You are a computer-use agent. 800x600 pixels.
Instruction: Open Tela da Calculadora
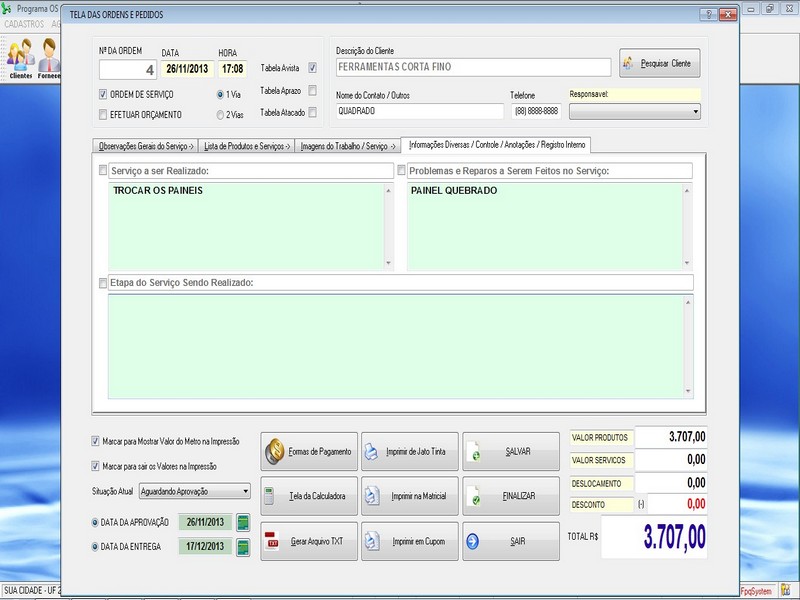(308, 496)
